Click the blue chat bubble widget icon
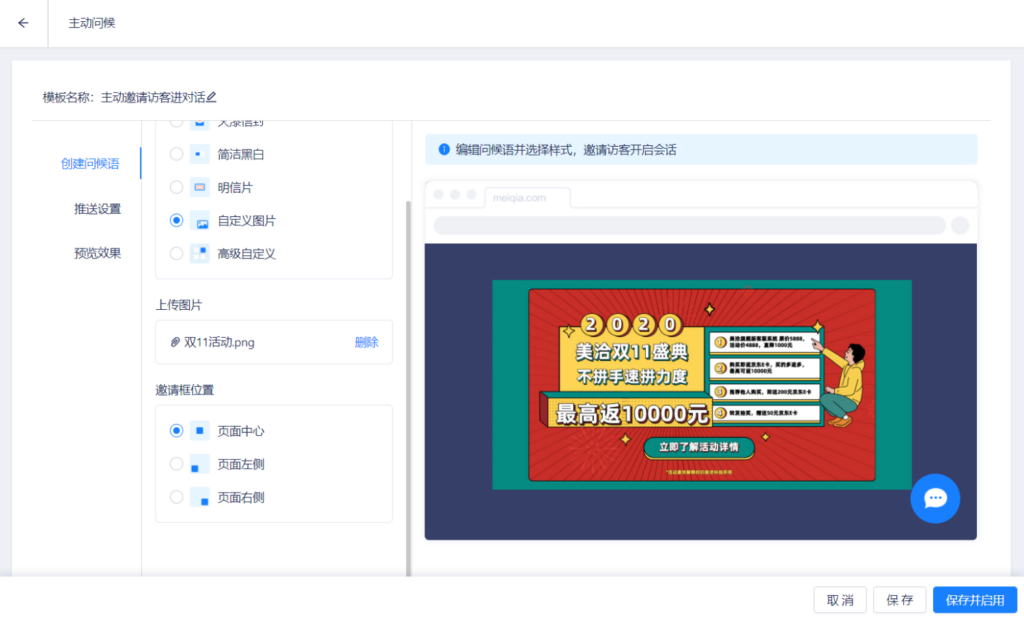The width and height of the screenshot is (1024, 621). [x=935, y=498]
